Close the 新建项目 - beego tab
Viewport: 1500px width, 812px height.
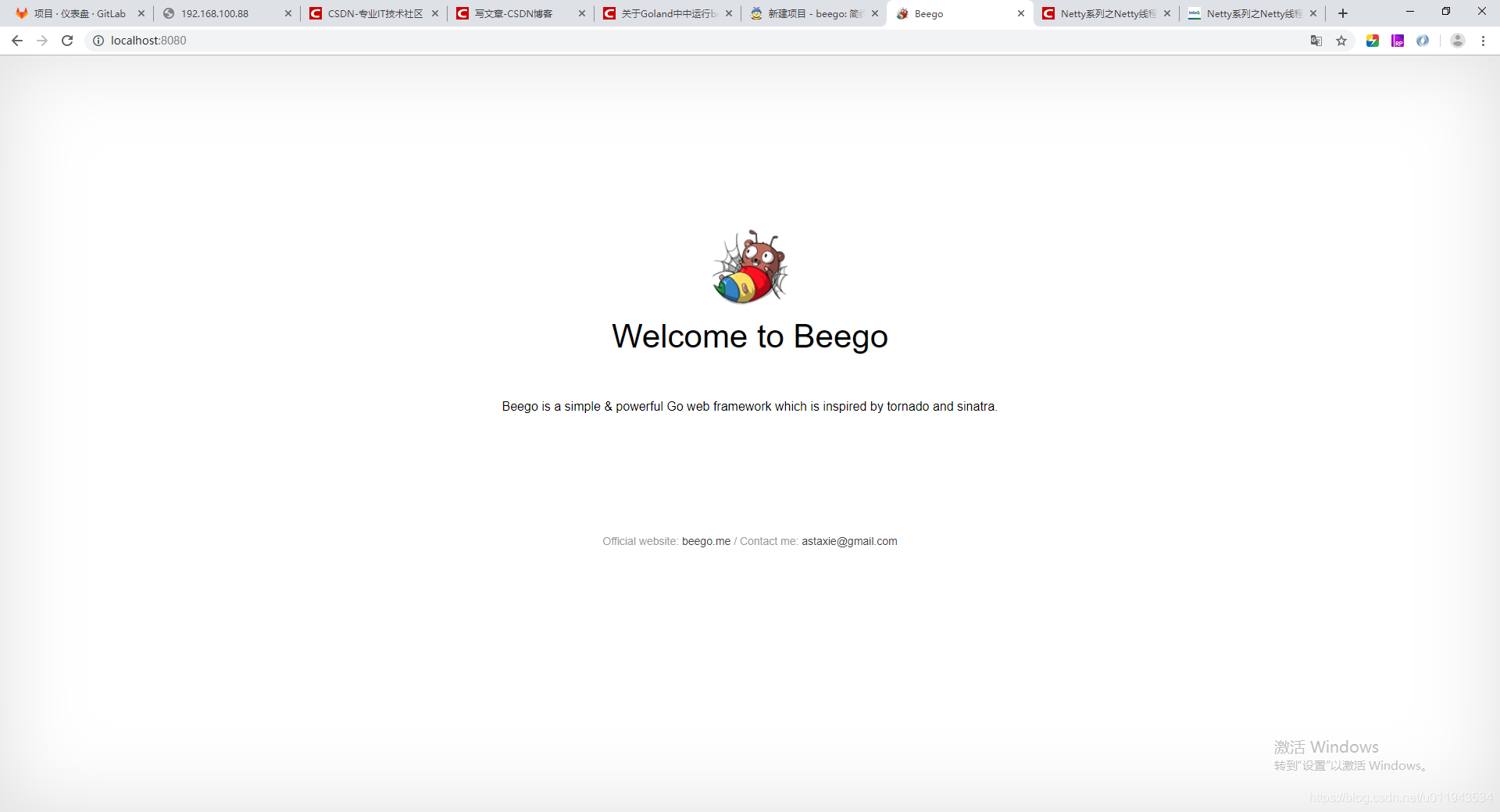pos(875,13)
